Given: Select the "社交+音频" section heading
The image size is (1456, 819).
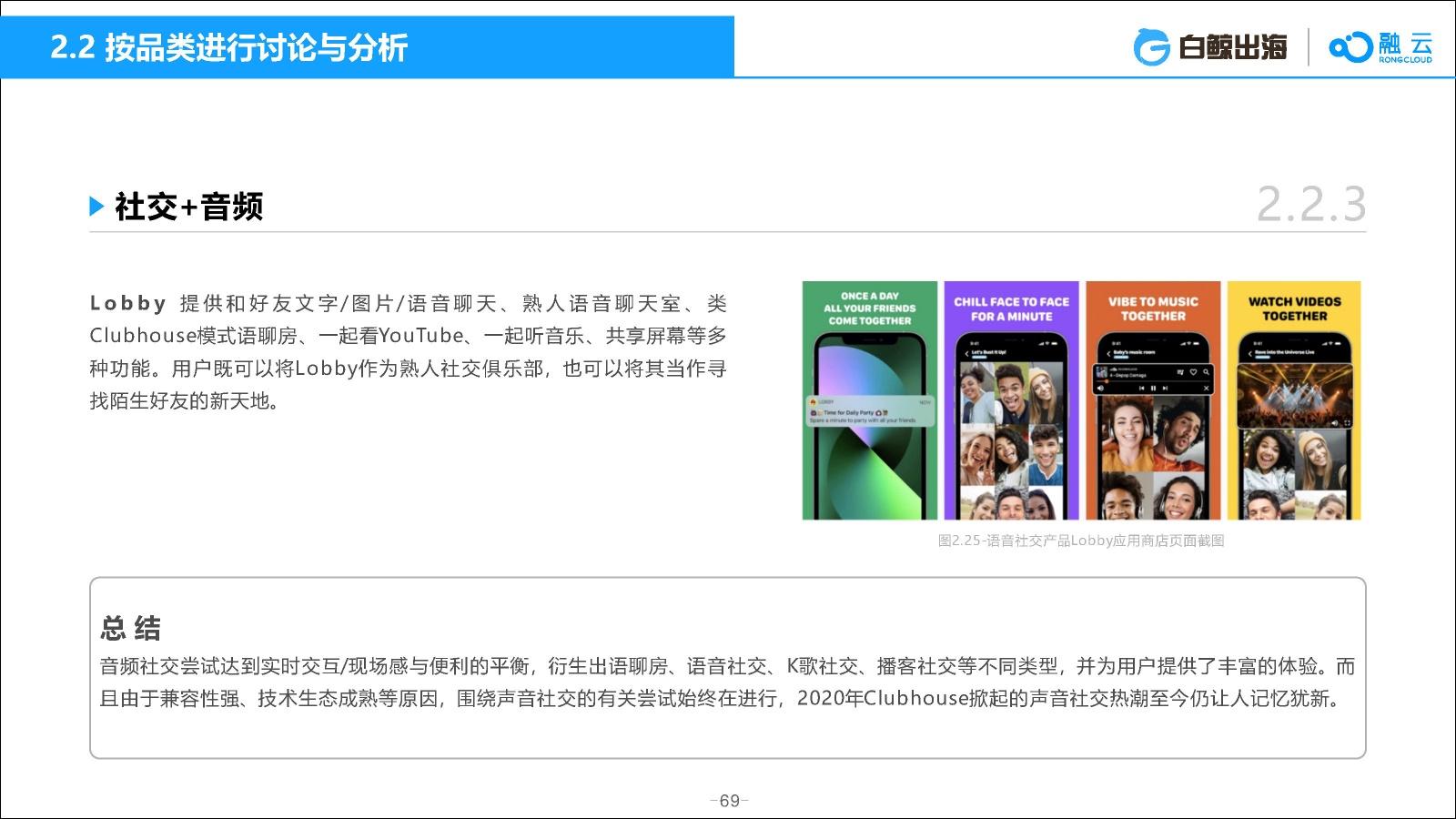Looking at the screenshot, I should (x=189, y=207).
